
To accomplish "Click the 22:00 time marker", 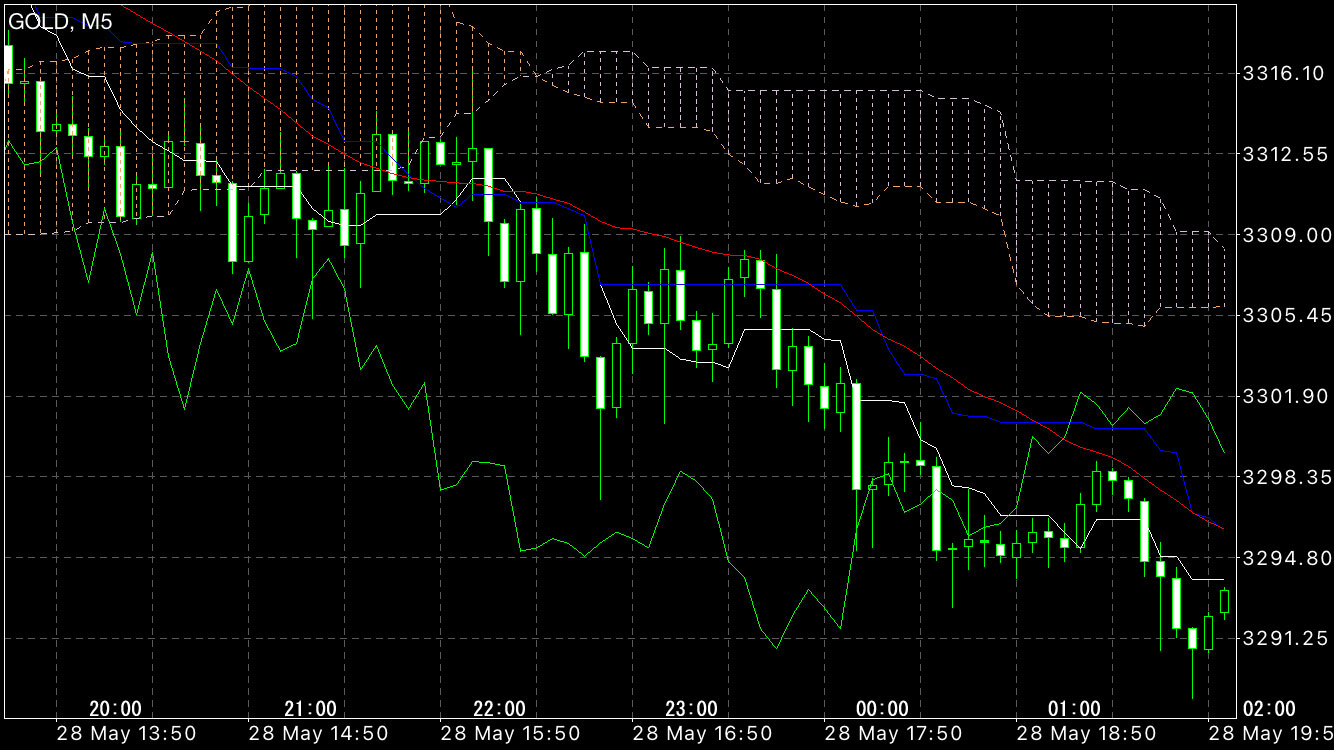I will tap(499, 709).
